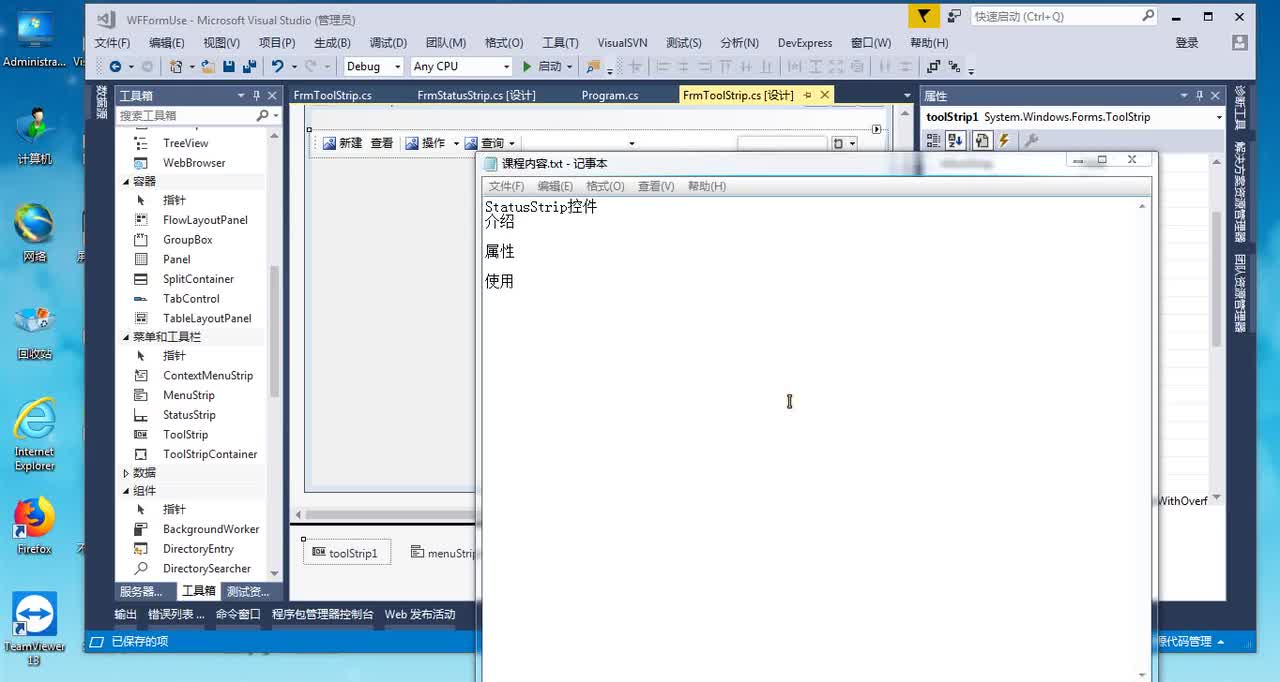Screen dimensions: 1280x682
Task: Click the 登录 sign-in link
Action: pyautogui.click(x=1187, y=43)
